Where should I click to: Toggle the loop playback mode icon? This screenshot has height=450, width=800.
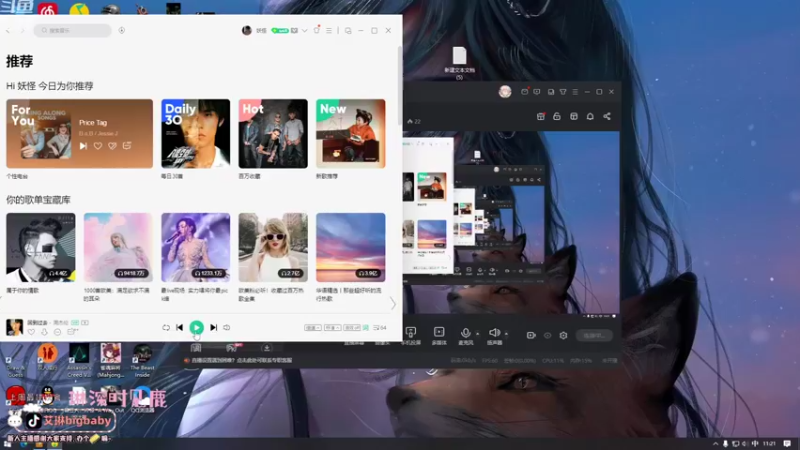coord(166,328)
